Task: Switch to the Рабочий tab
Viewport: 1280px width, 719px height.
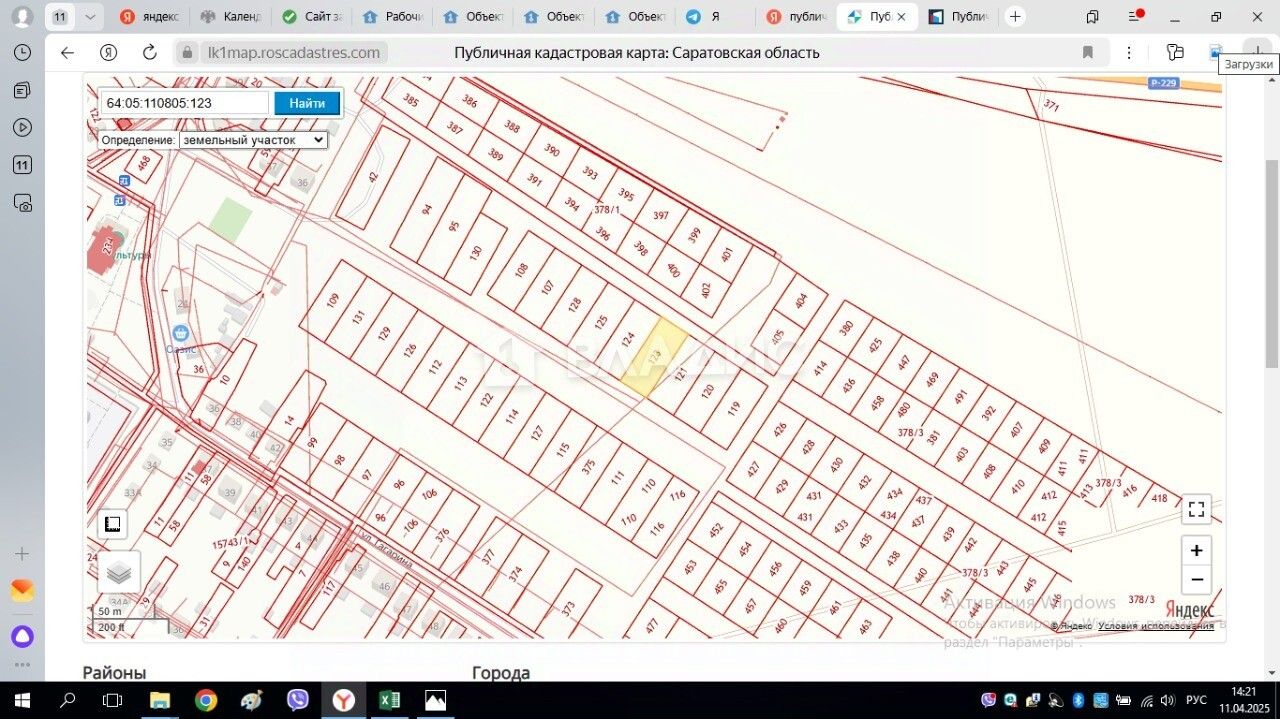Action: (x=392, y=17)
